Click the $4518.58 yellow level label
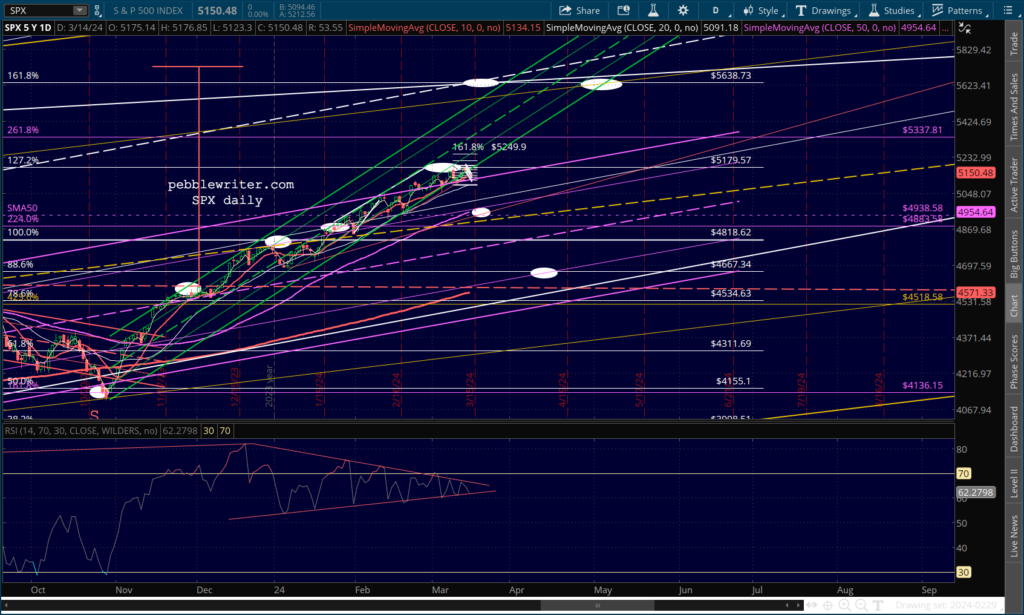The image size is (1024, 615). pos(922,297)
